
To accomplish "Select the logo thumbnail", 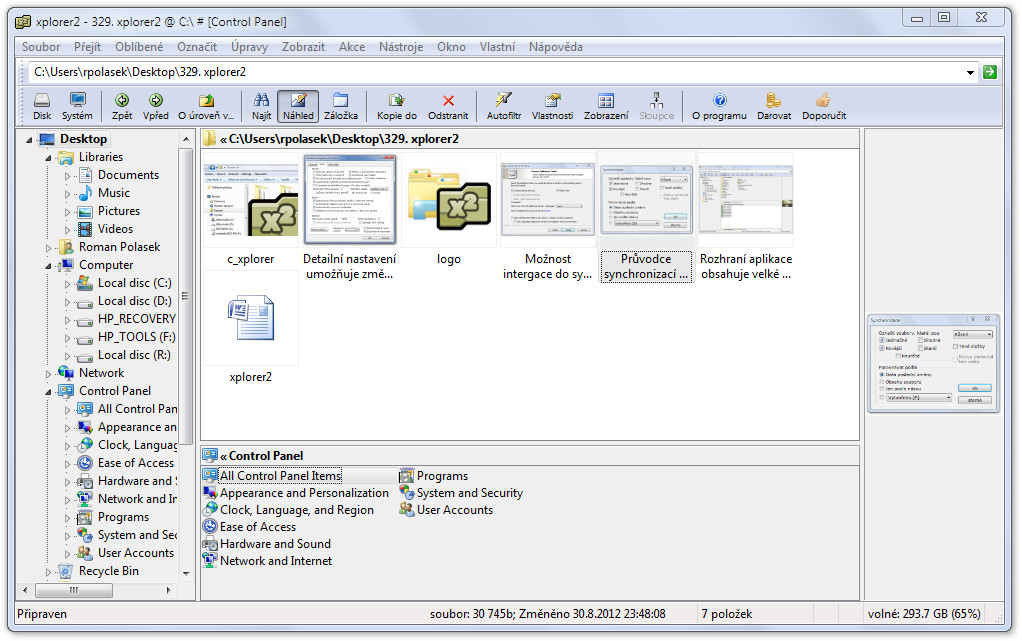I will tap(448, 211).
